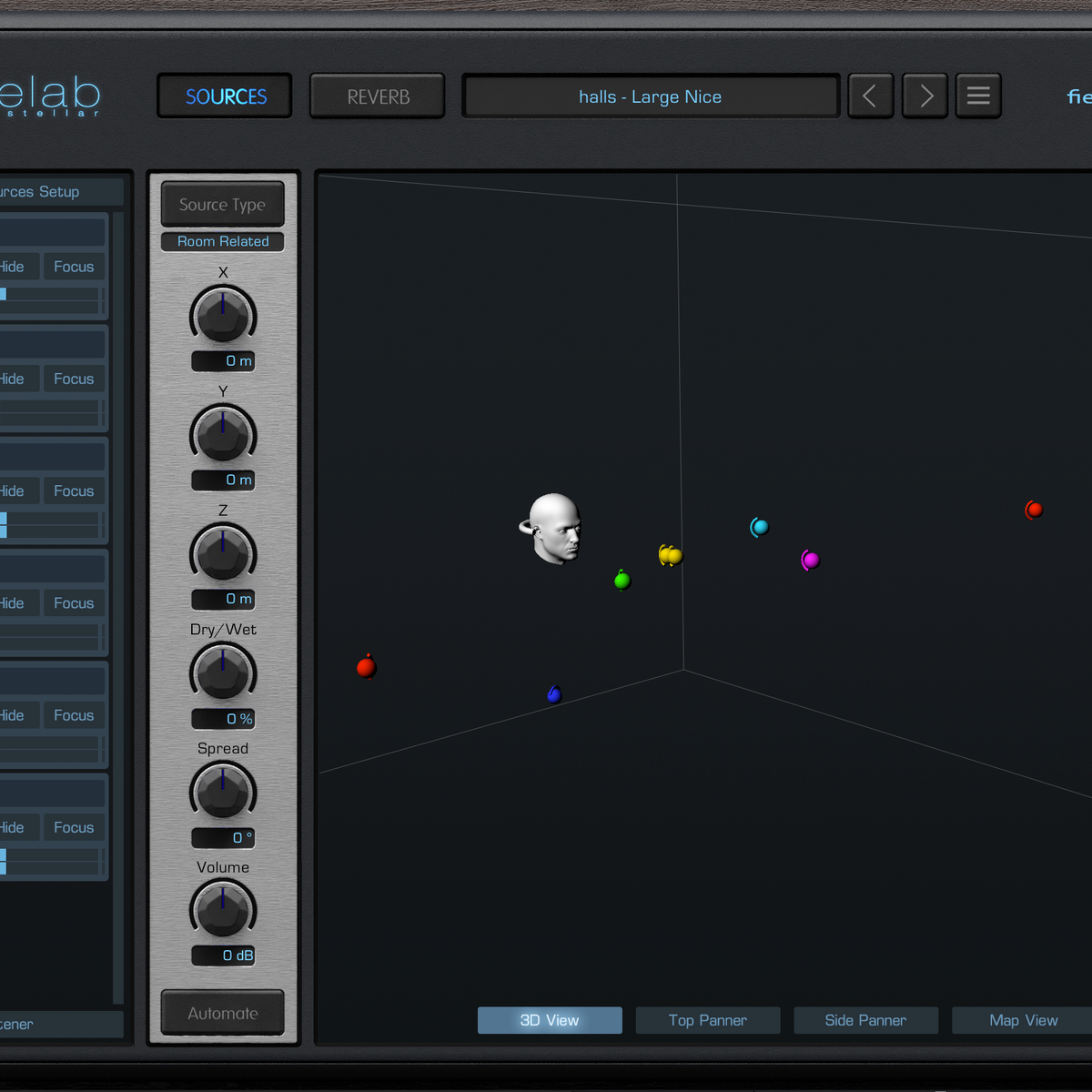Click Focus on the third source row

pyautogui.click(x=74, y=490)
